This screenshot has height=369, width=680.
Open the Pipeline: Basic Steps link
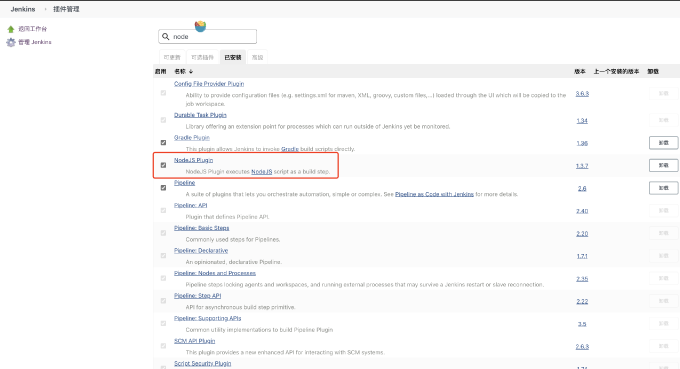tap(202, 228)
